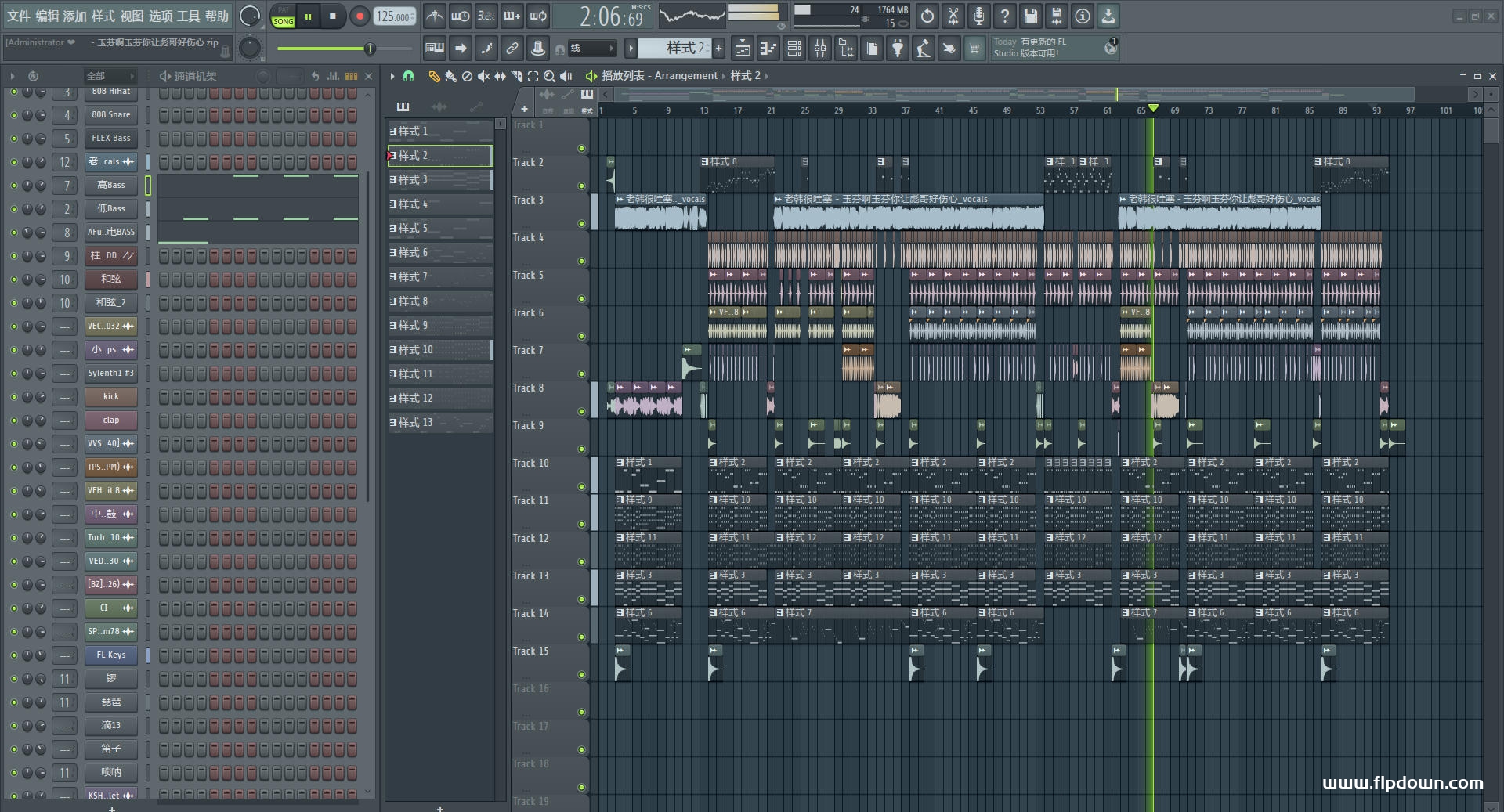Toggle mute light for Track 5
The width and height of the screenshot is (1504, 812).
point(581,298)
